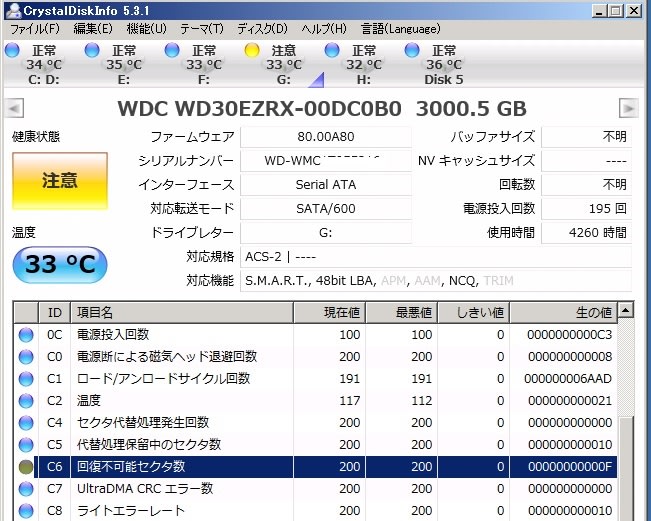Select the Disk 5 status orb
Image resolution: width=651 pixels, height=521 pixels.
click(412, 50)
